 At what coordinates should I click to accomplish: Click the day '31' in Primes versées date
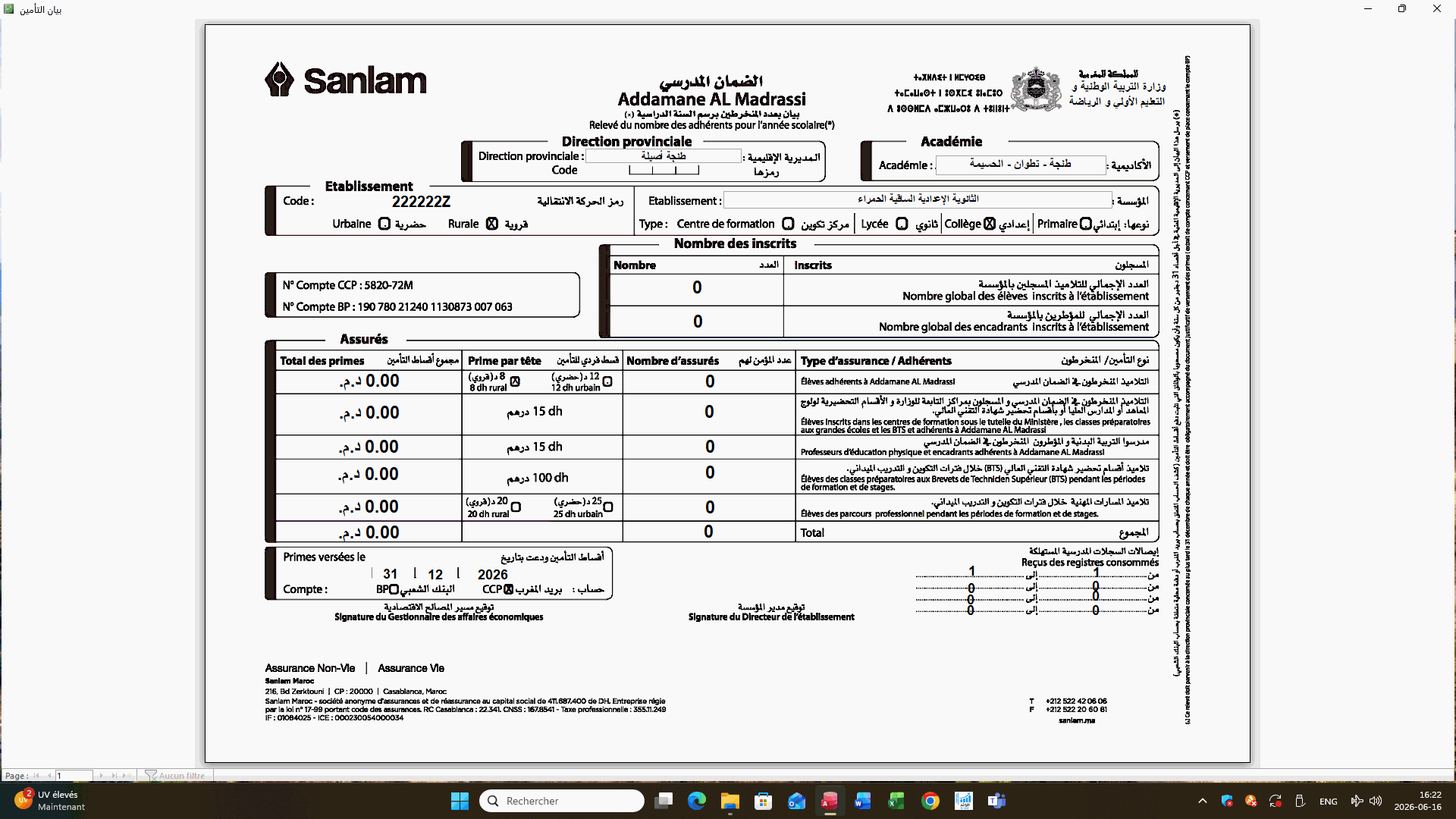pyautogui.click(x=391, y=575)
